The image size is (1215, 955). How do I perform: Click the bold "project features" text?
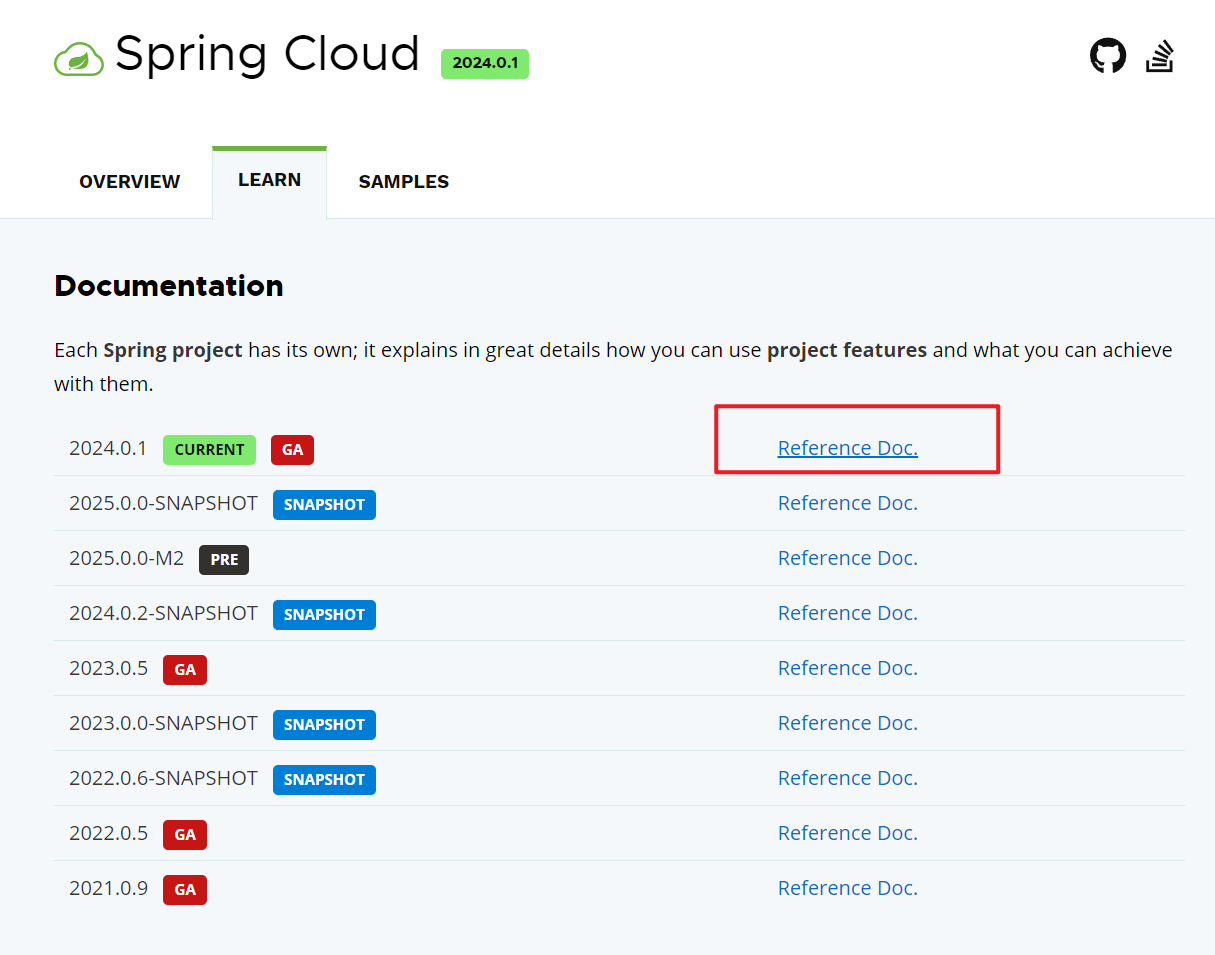coord(847,351)
